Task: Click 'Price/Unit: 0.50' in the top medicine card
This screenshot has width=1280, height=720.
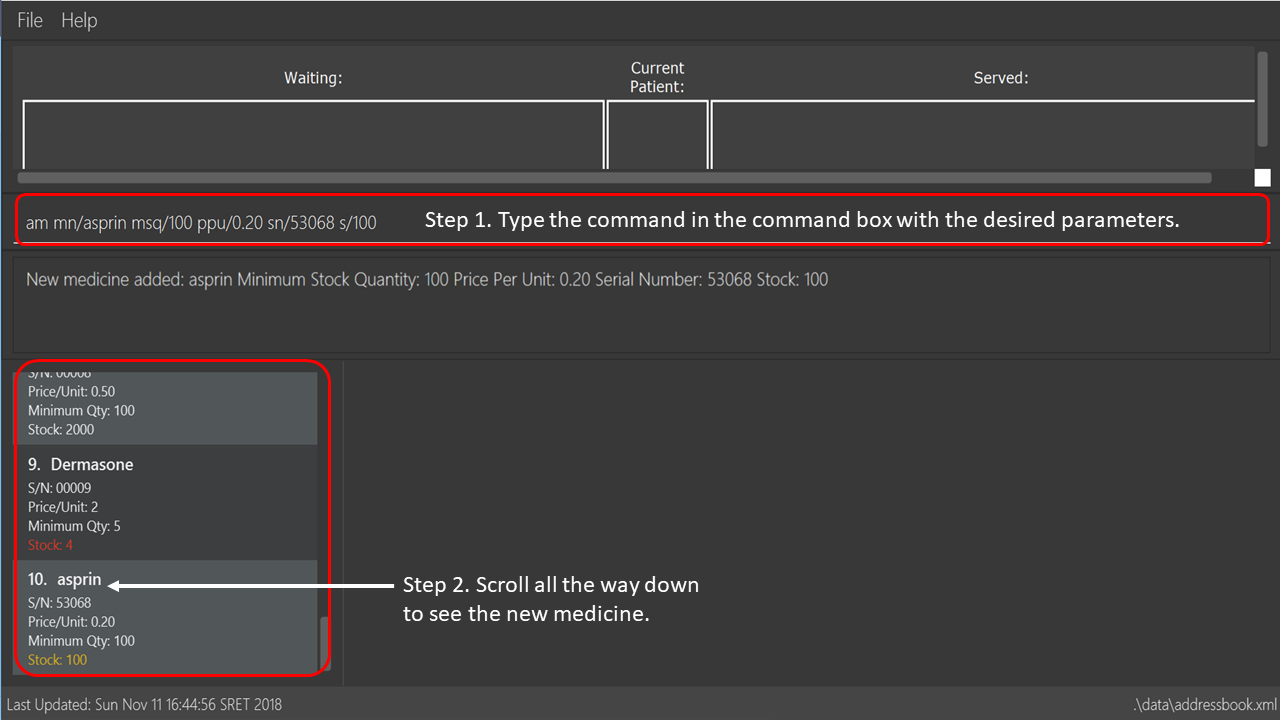Action: click(71, 391)
